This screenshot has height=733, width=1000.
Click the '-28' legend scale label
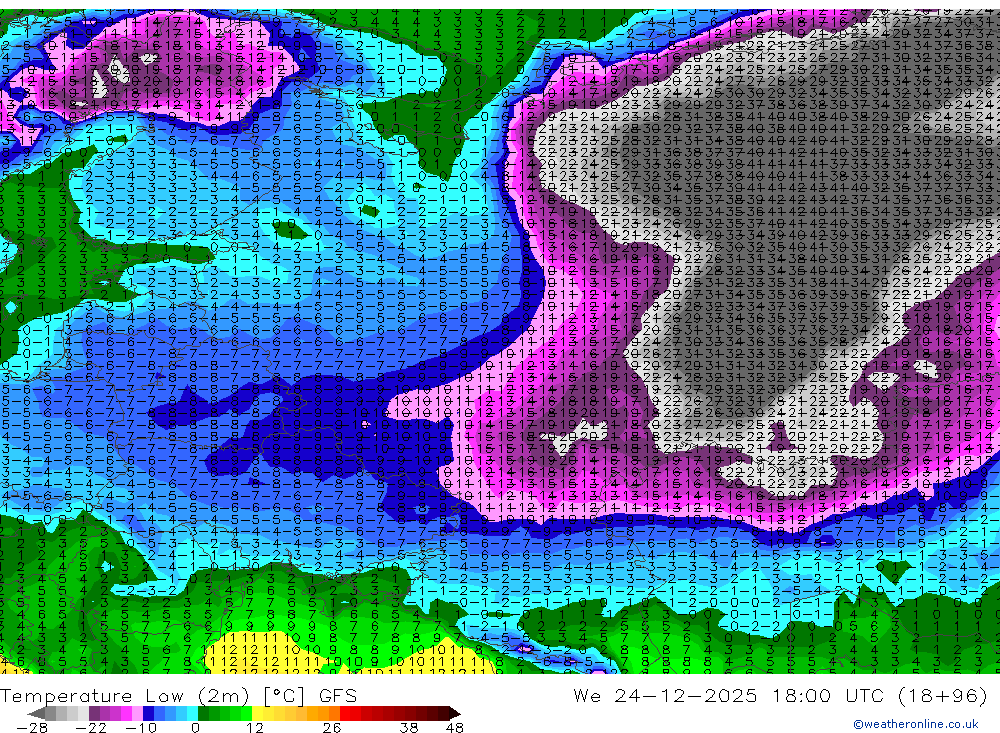(x=32, y=728)
